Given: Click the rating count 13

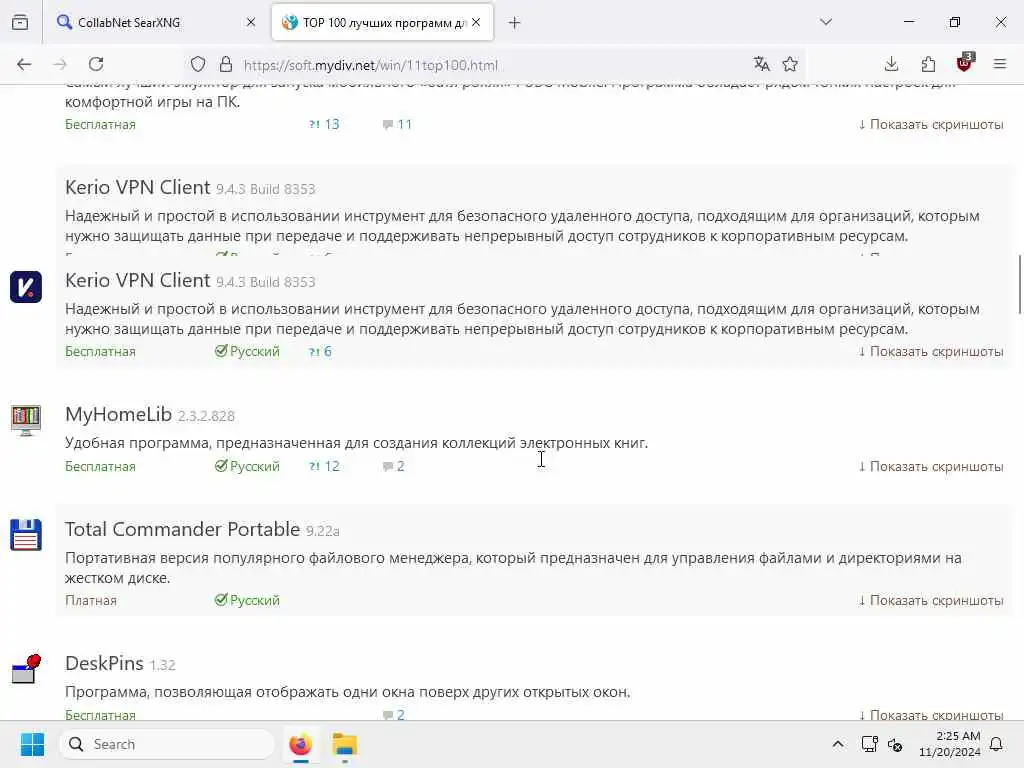Looking at the screenshot, I should [325, 124].
